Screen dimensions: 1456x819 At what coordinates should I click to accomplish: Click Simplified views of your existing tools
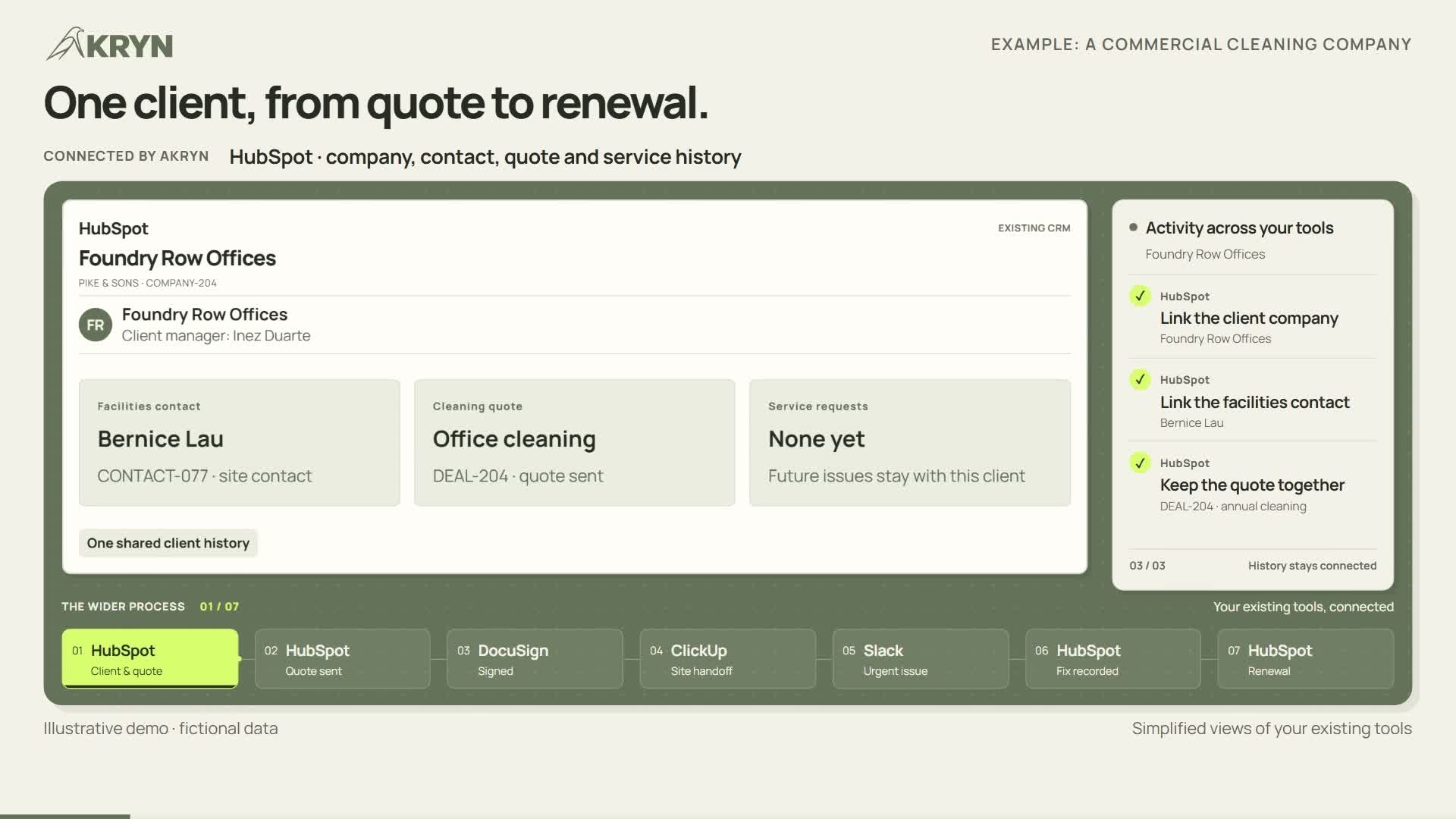coord(1272,729)
